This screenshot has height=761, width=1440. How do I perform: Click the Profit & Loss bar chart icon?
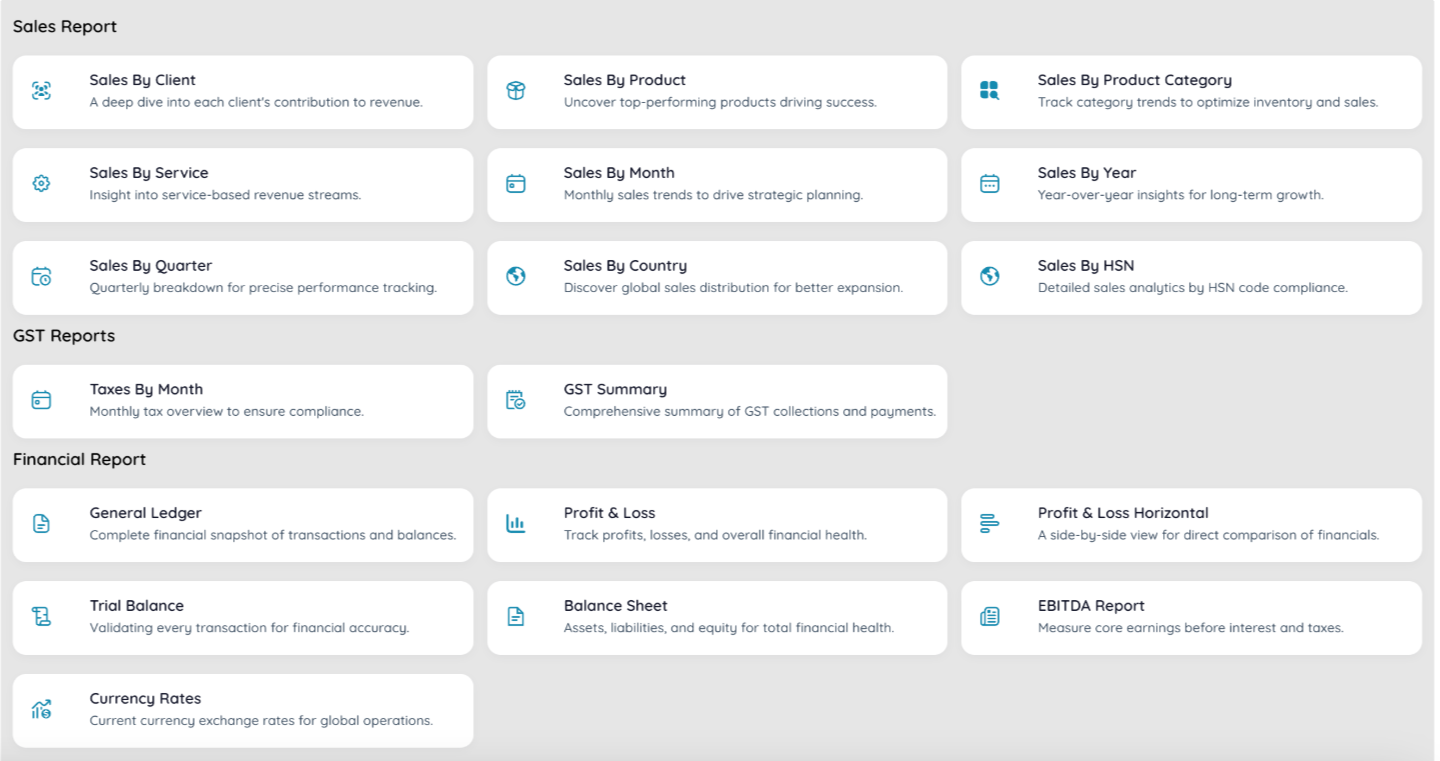515,523
